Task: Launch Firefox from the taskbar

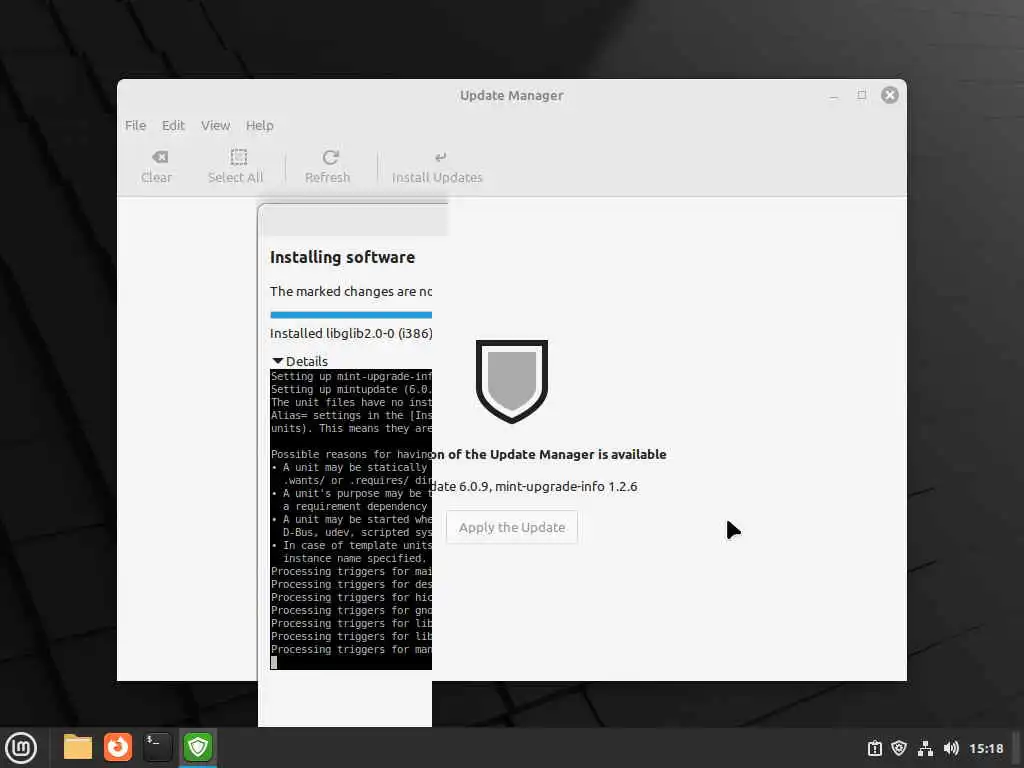Action: tap(118, 747)
